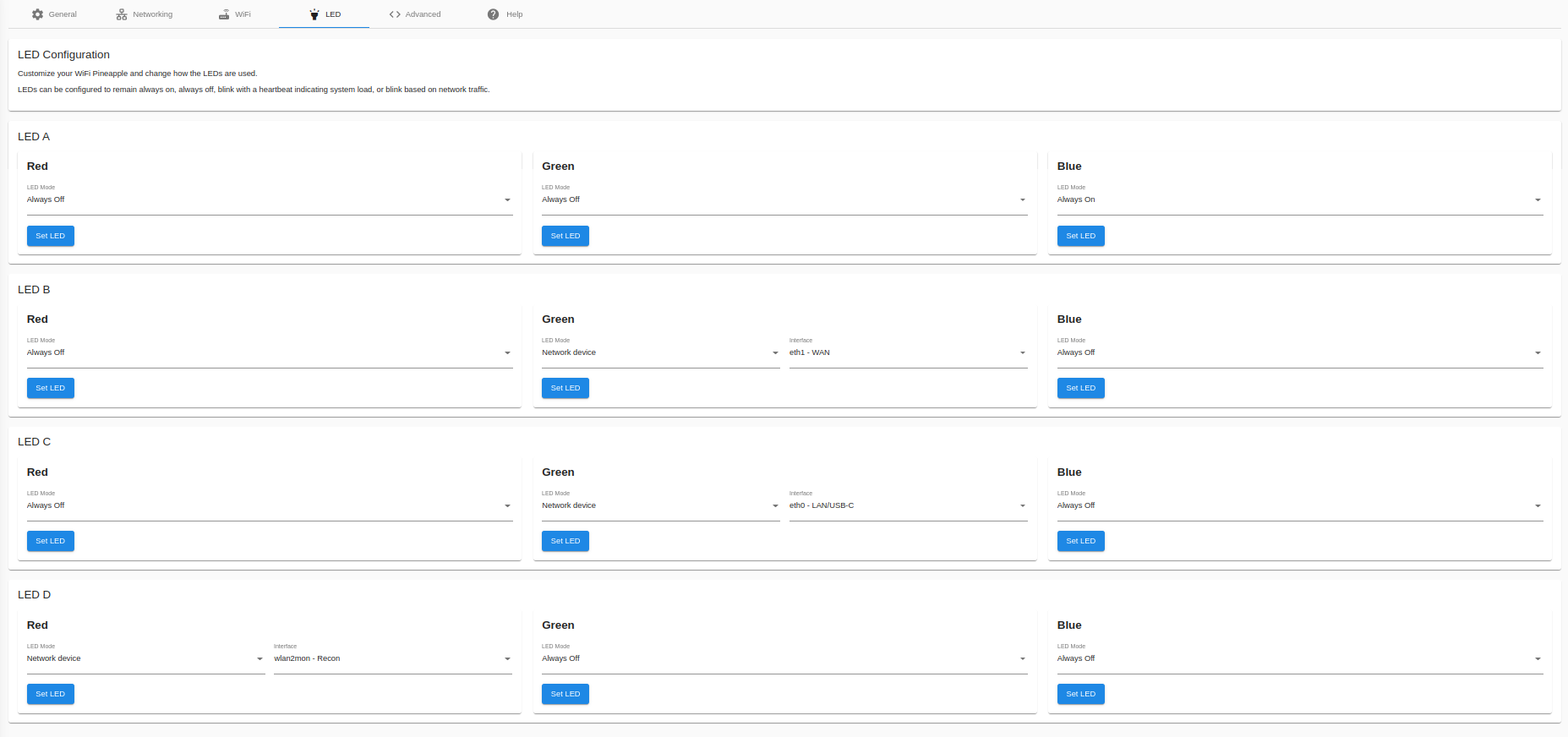Image resolution: width=1568 pixels, height=737 pixels.
Task: Expand LED C Green 'Network device' mode dropdown
Action: [x=660, y=506]
